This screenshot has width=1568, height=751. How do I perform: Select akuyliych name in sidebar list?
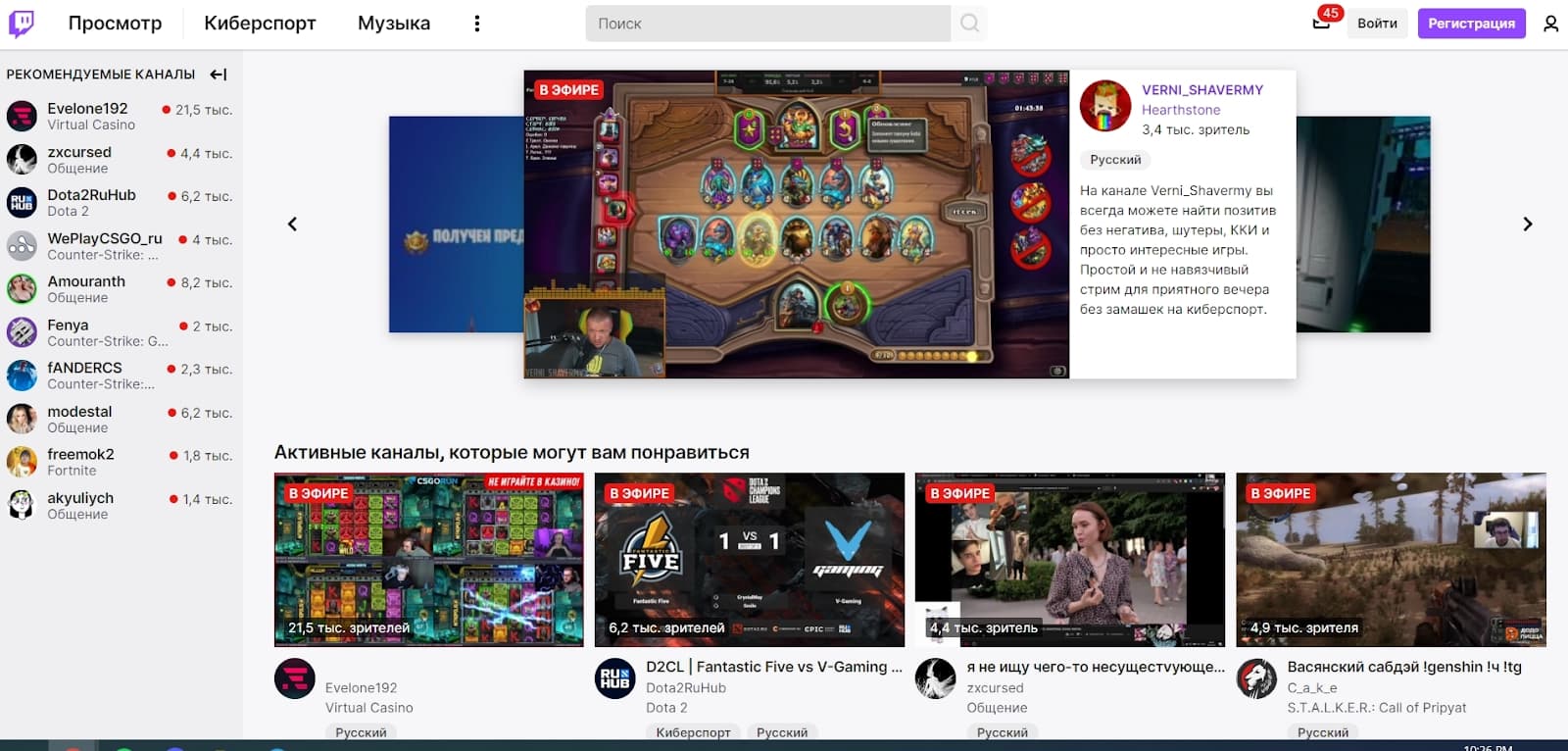coord(80,498)
